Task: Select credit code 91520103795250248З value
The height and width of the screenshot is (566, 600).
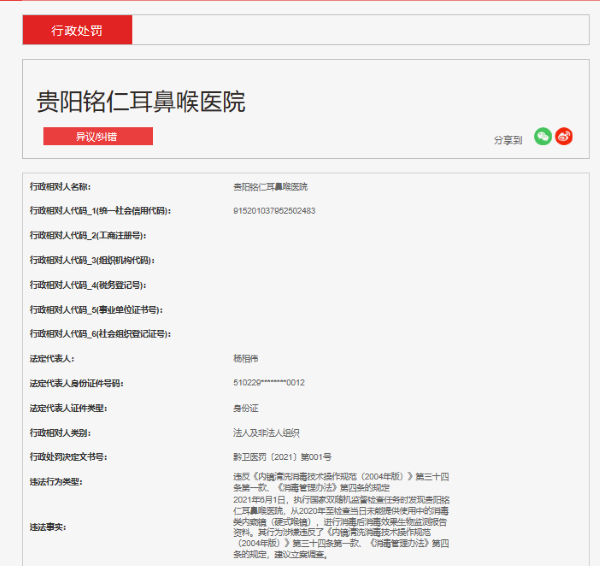Action: tap(274, 211)
